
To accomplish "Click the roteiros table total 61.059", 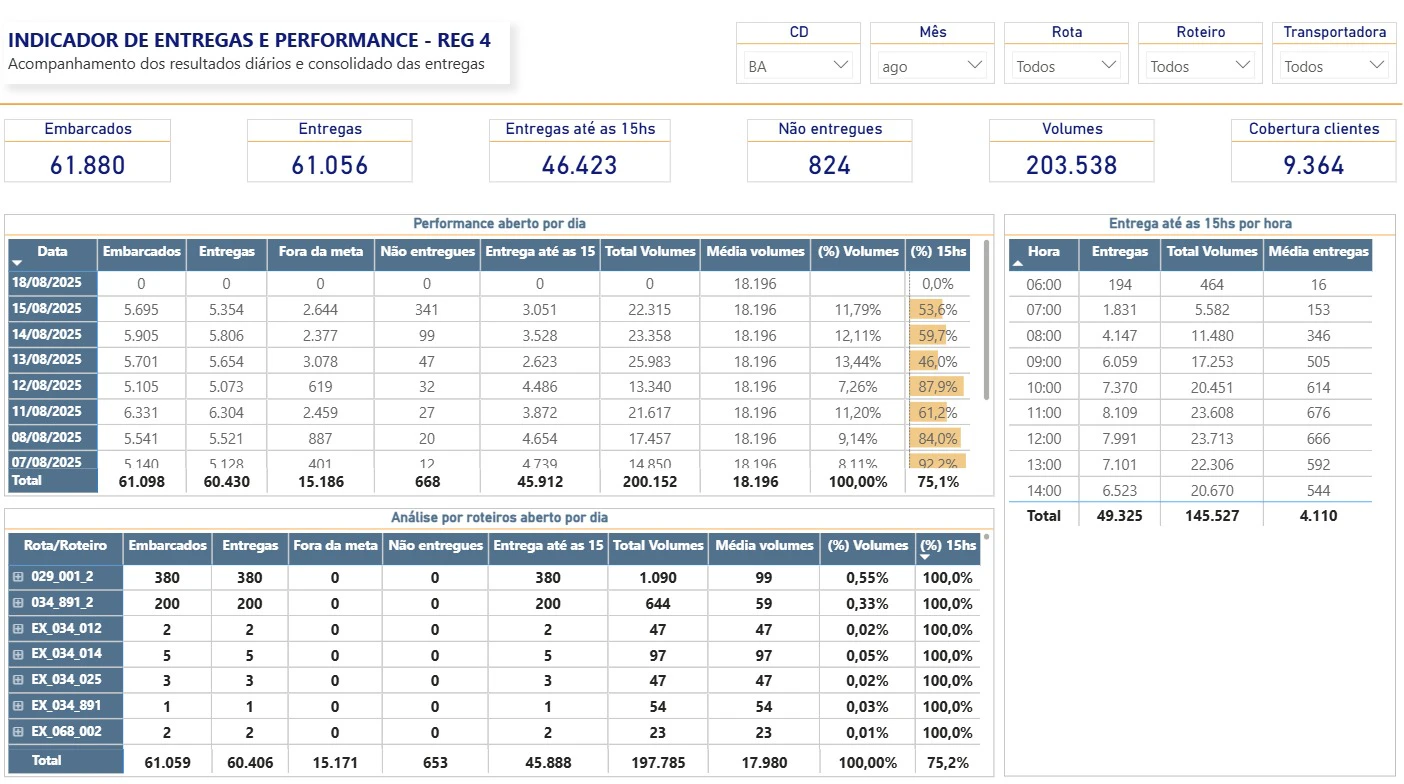I will pos(168,762).
